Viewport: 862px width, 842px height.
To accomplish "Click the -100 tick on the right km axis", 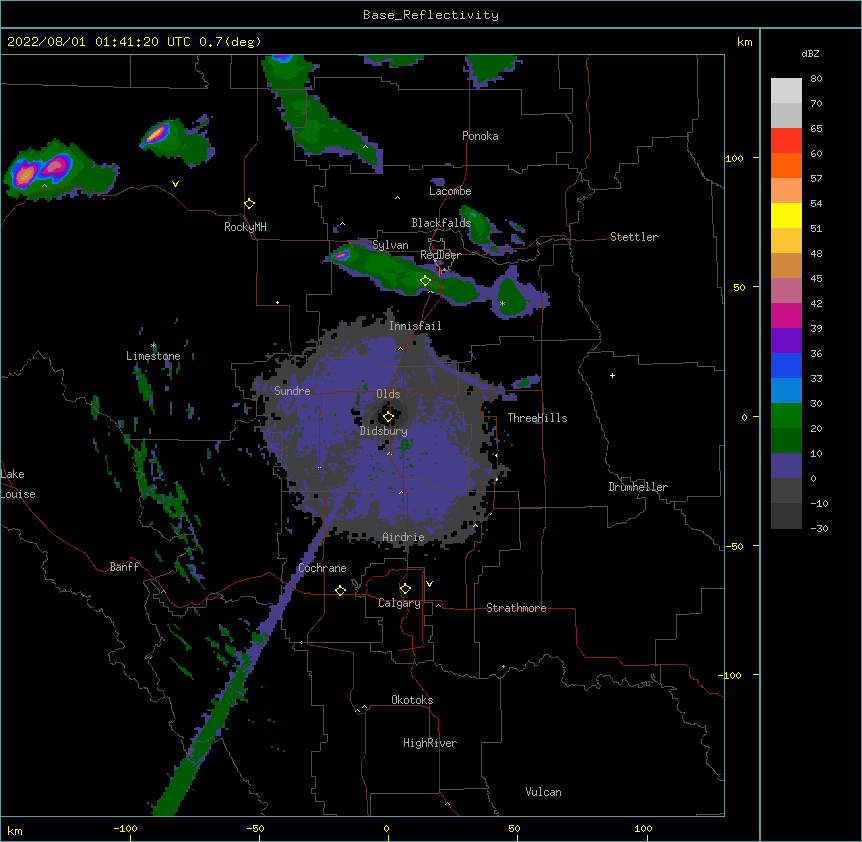I will tap(730, 675).
